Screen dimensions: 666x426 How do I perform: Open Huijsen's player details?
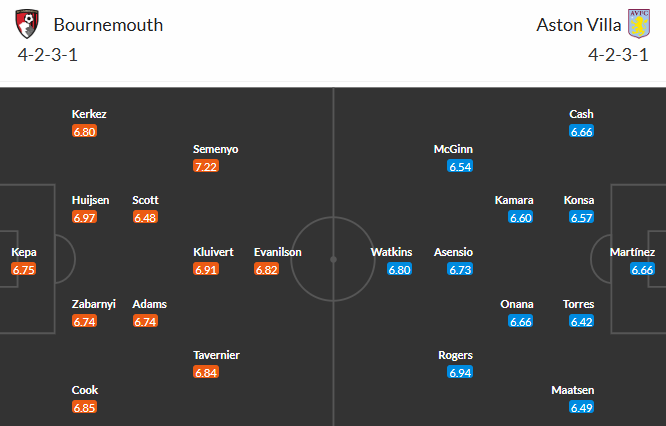89,200
